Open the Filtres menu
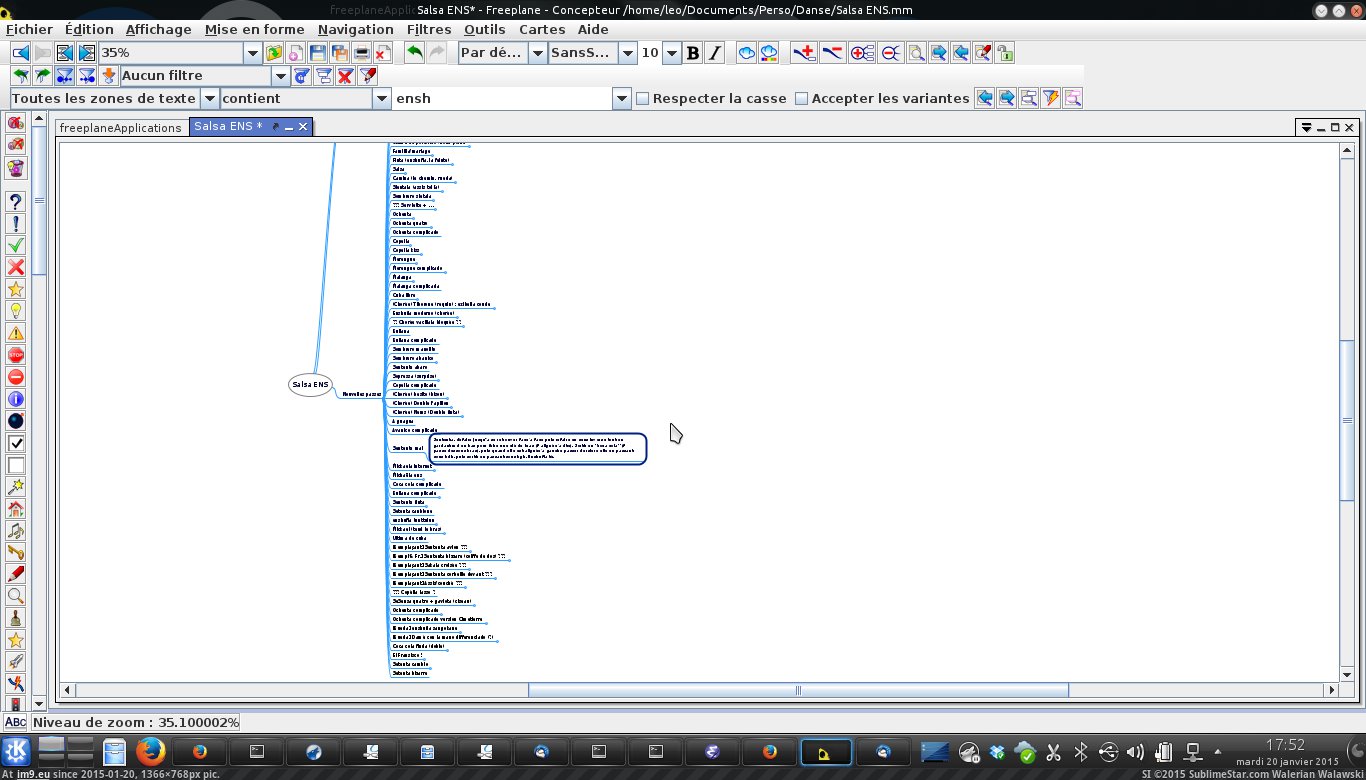Image resolution: width=1366 pixels, height=780 pixels. [429, 29]
